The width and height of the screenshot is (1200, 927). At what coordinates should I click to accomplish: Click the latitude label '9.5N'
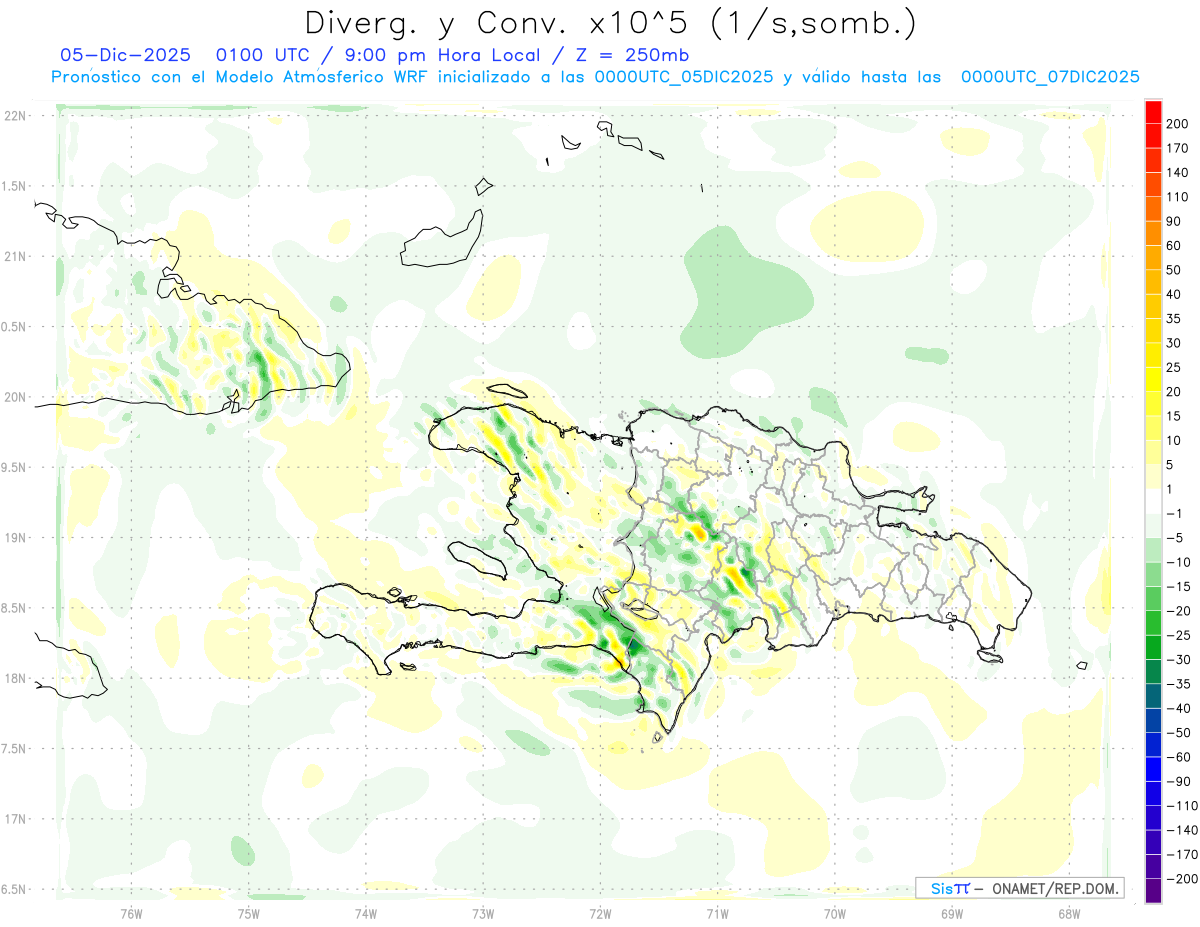coord(15,467)
